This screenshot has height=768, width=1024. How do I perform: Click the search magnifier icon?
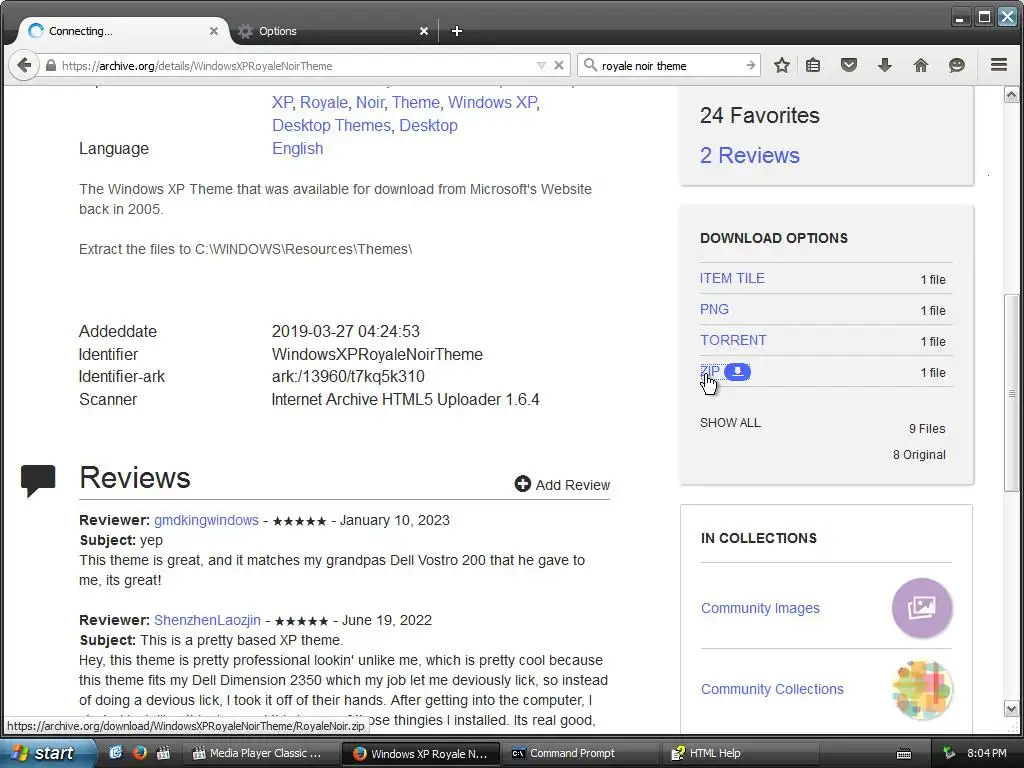pyautogui.click(x=590, y=65)
